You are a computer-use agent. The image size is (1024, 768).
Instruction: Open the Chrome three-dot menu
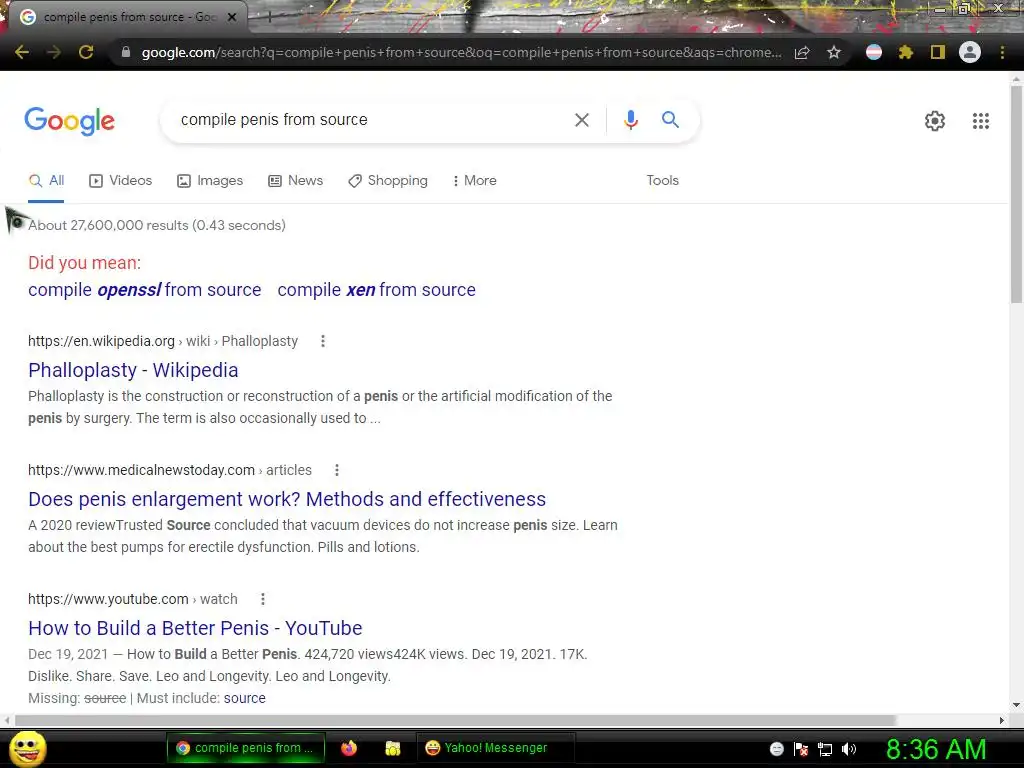[1002, 52]
